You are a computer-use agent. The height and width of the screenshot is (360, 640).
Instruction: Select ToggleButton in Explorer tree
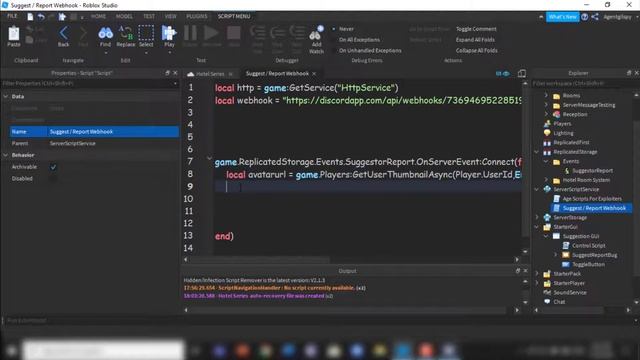click(588, 264)
